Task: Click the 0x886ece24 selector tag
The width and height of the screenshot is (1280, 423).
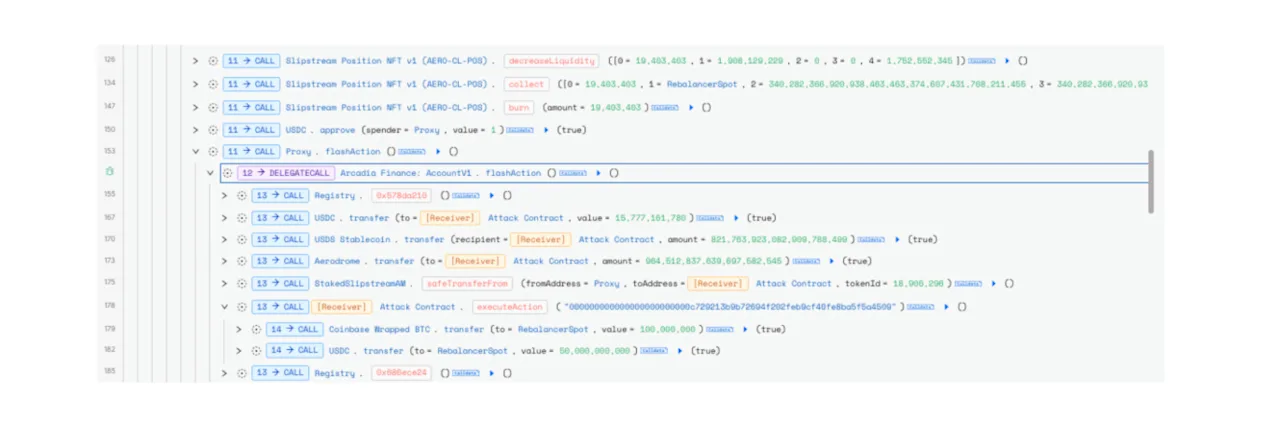Action: [401, 373]
